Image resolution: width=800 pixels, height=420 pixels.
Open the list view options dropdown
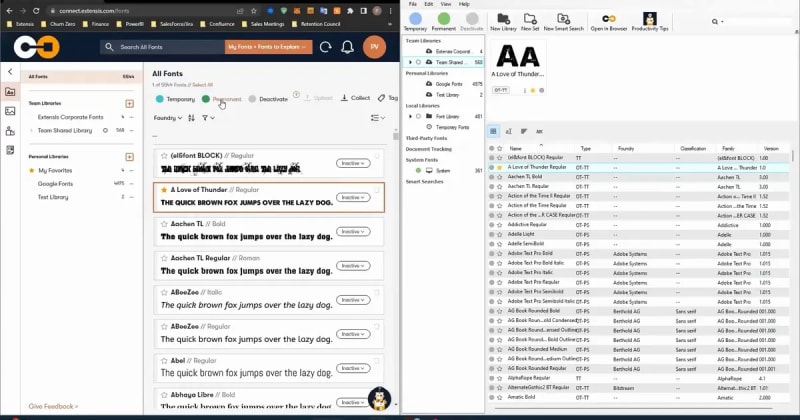(x=378, y=118)
